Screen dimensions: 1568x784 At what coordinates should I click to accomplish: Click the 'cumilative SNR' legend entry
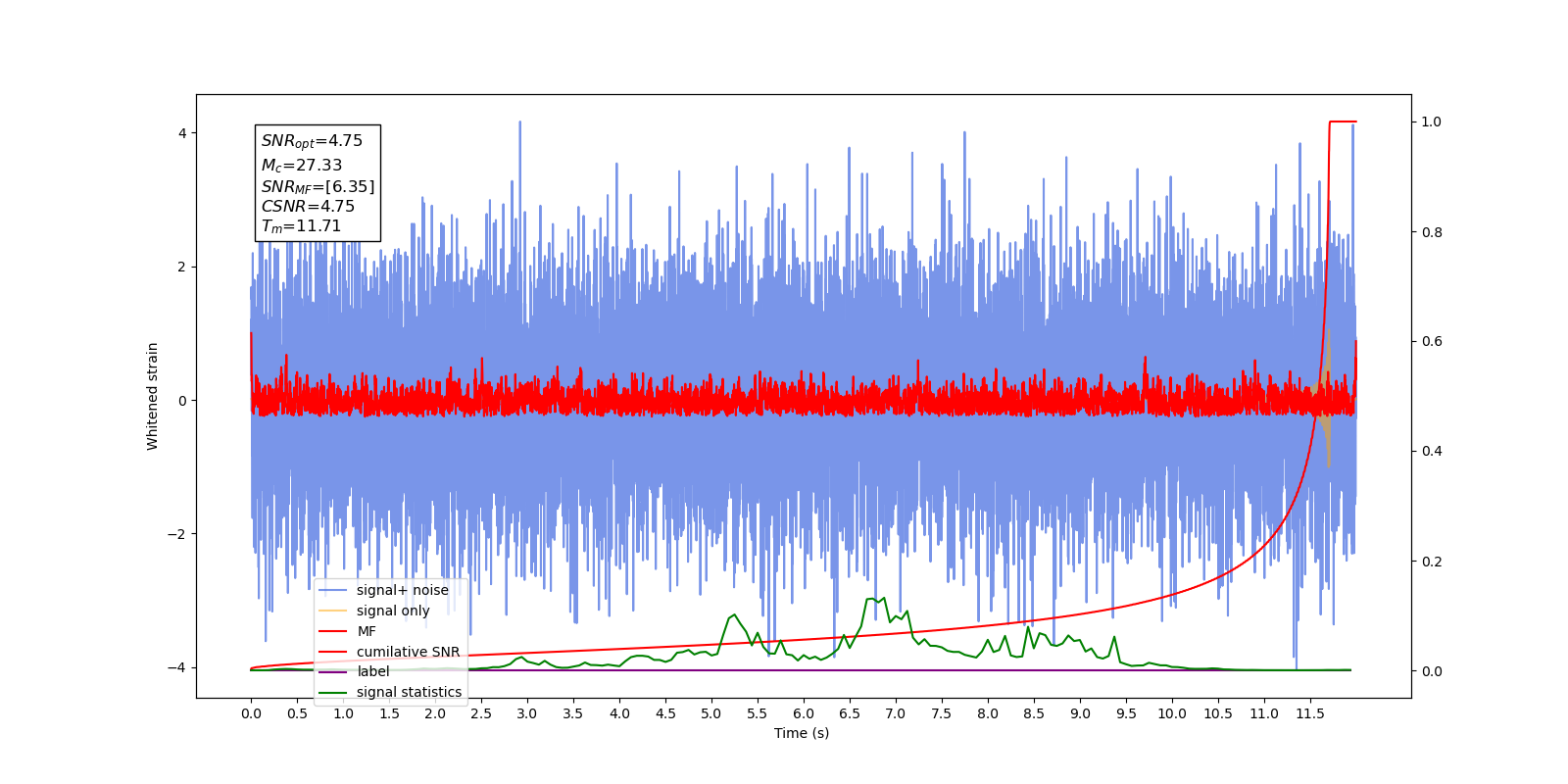(389, 652)
